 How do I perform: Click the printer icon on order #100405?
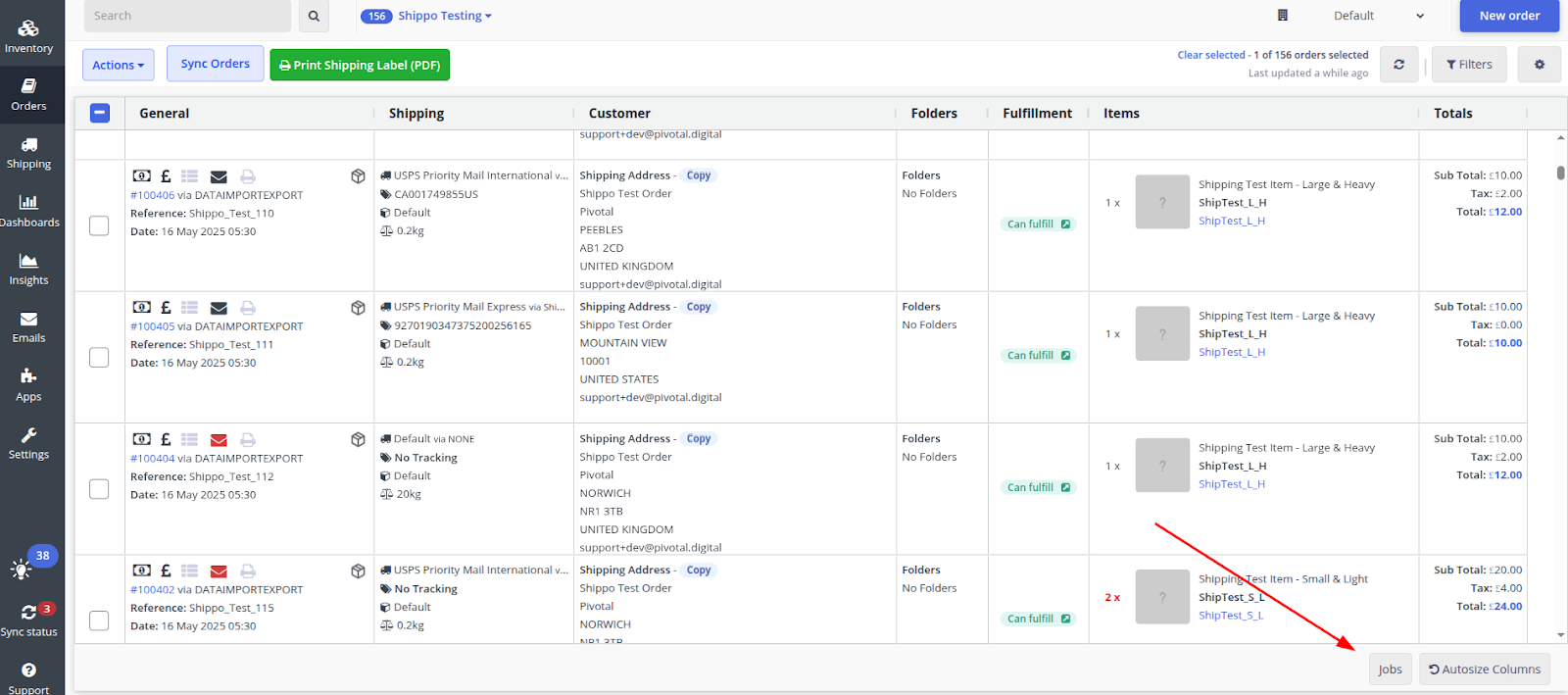(x=248, y=308)
